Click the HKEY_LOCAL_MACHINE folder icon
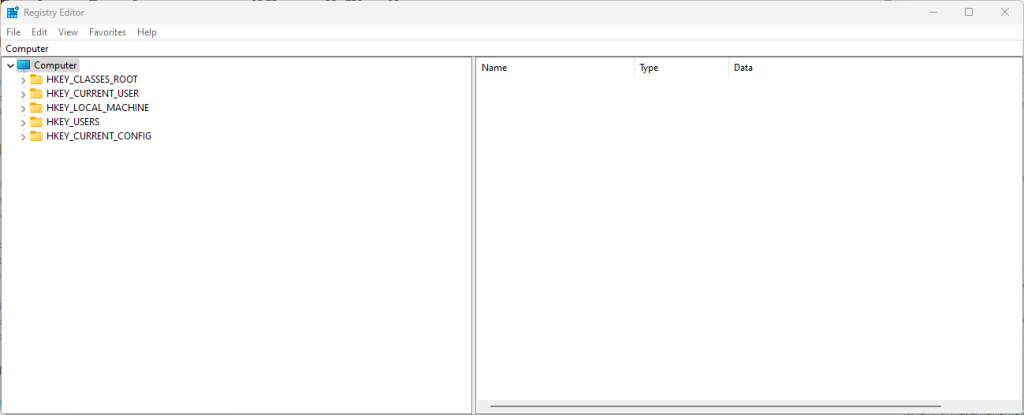Screen dimensions: 1024x415 pyautogui.click(x=36, y=108)
